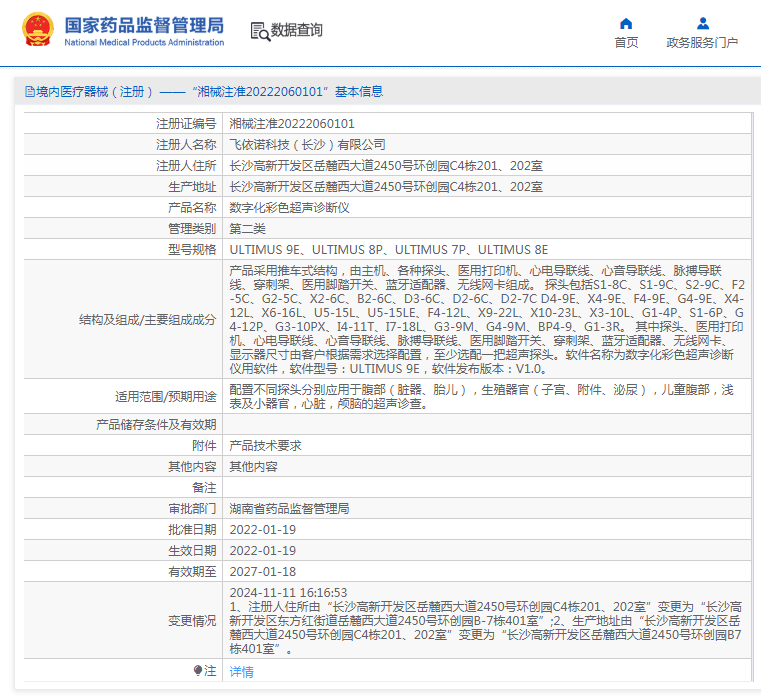The width and height of the screenshot is (761, 699).
Task: Click expiry date 2027-01-18
Action: point(263,571)
